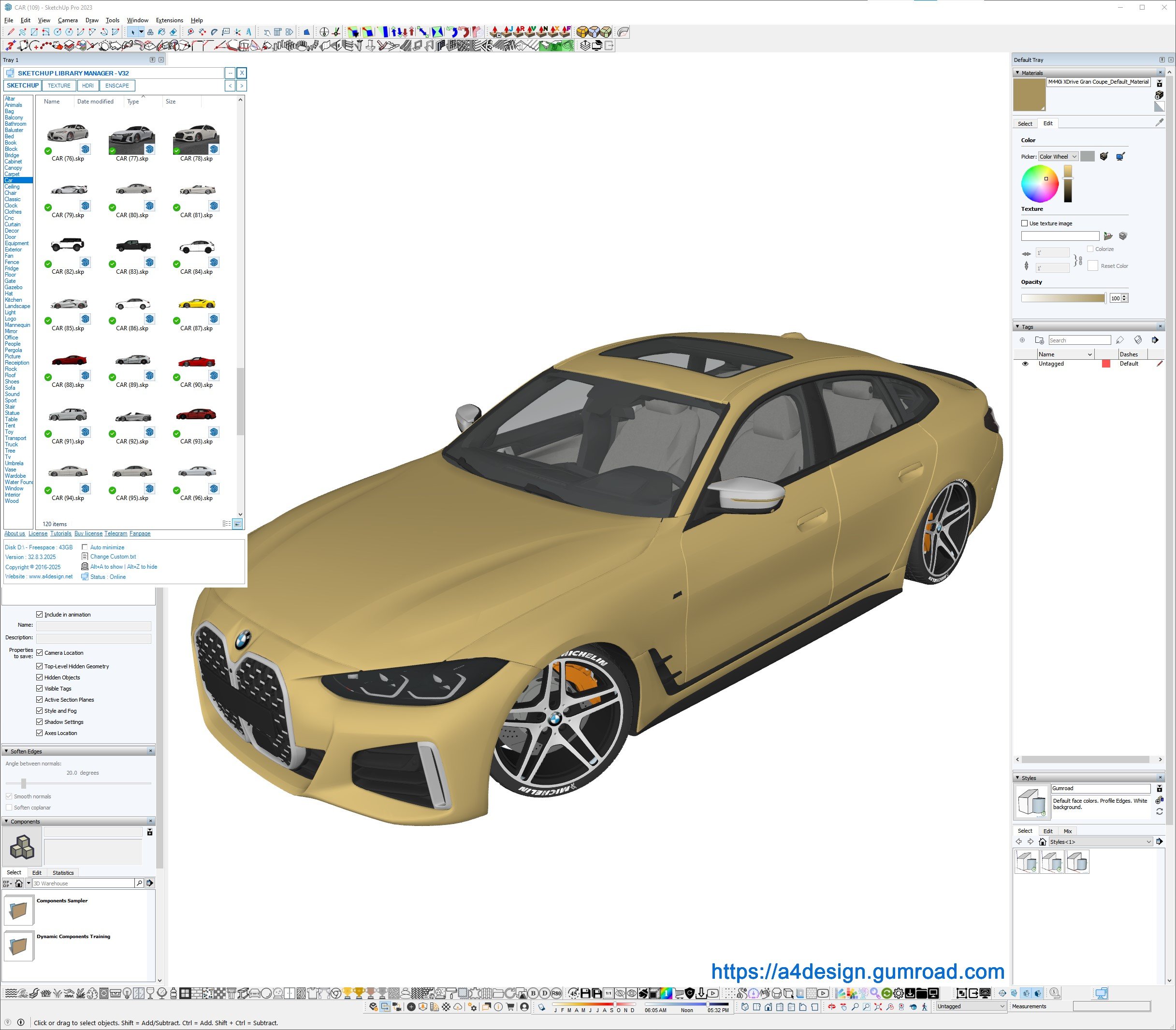Uncheck Camera Location property
The image size is (1176, 1030).
[40, 652]
